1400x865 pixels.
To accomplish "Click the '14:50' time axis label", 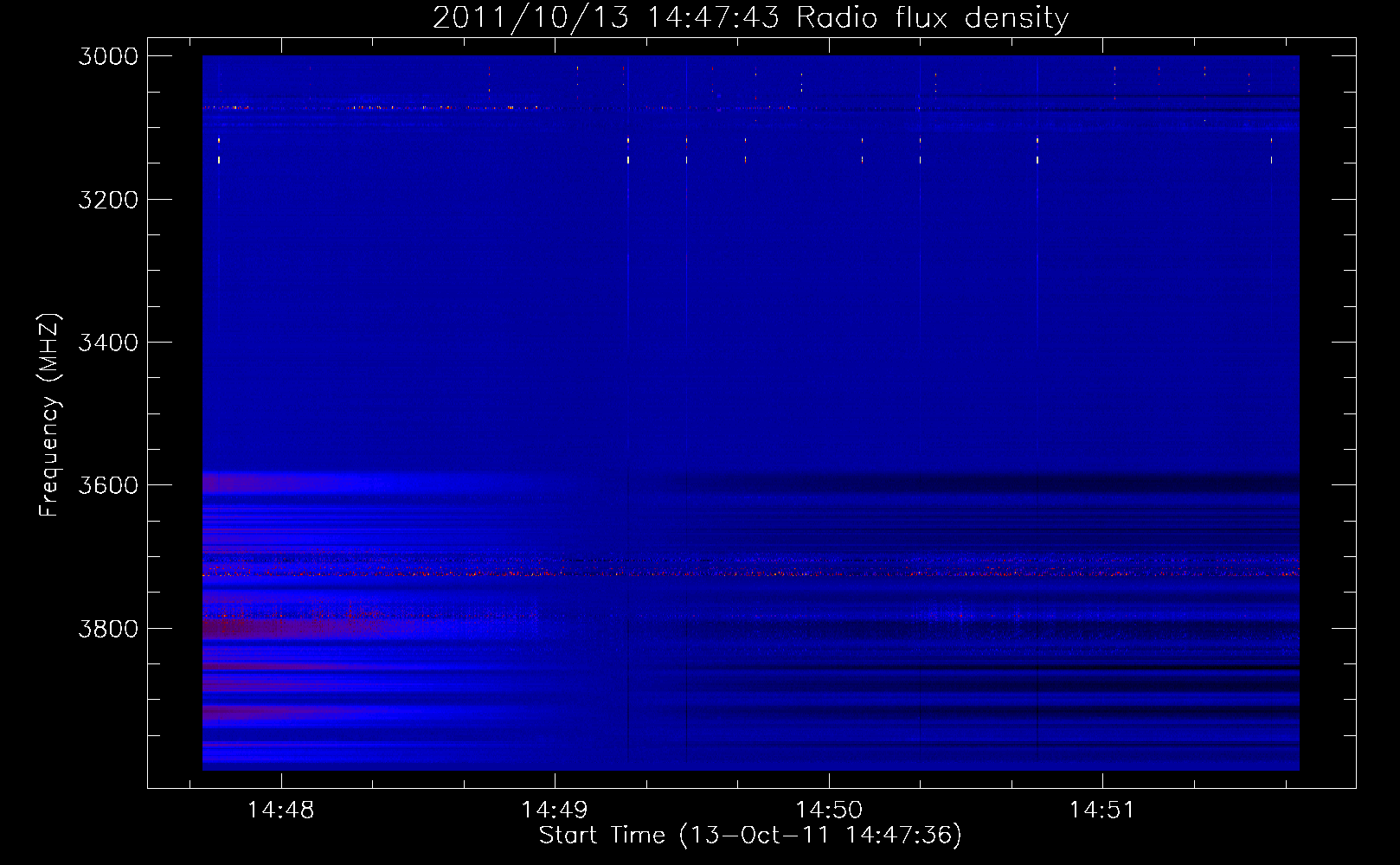I will click(829, 811).
